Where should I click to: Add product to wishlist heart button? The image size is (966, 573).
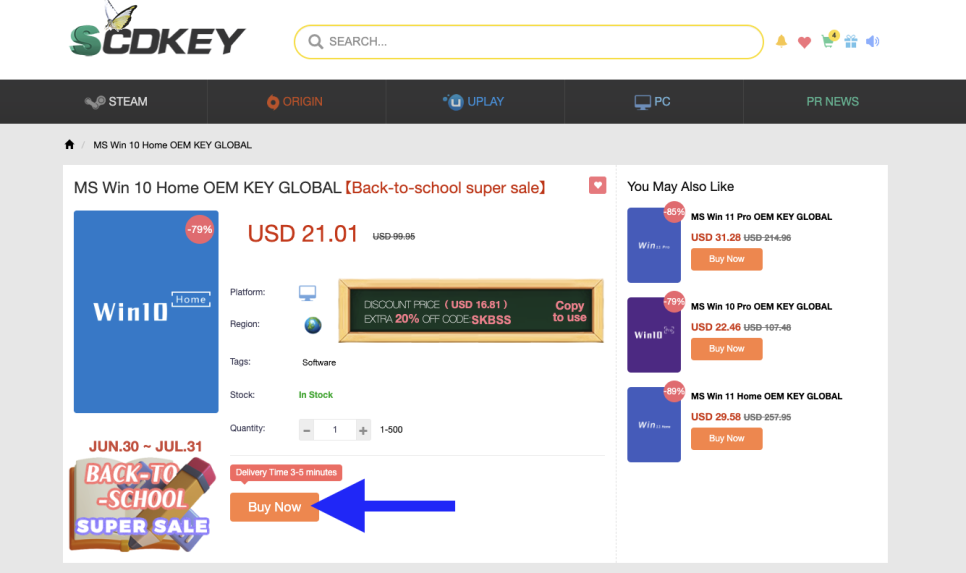(597, 185)
